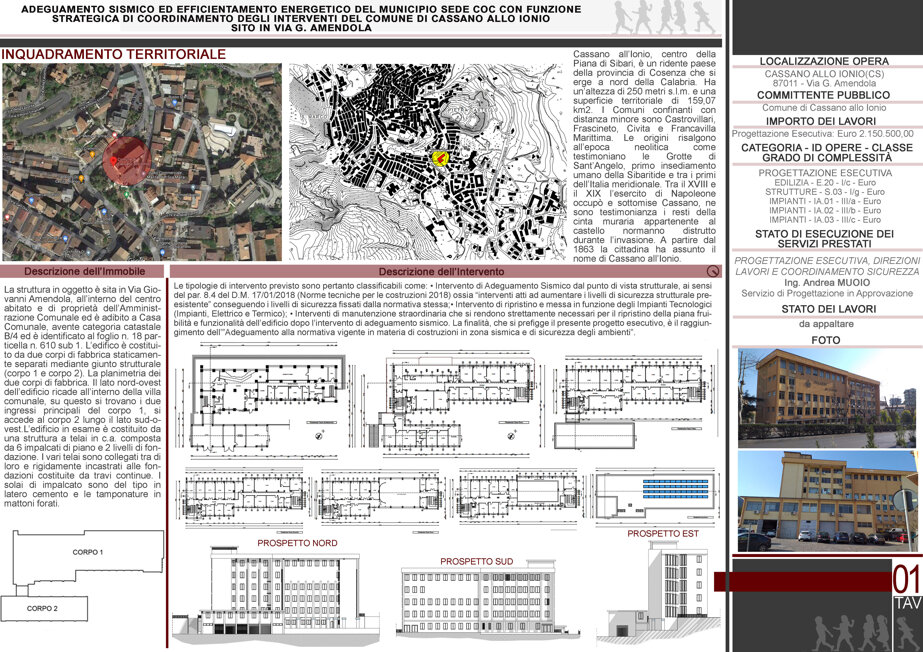Open the top building photo under FOTO
This screenshot has height=652, width=923.
[827, 397]
